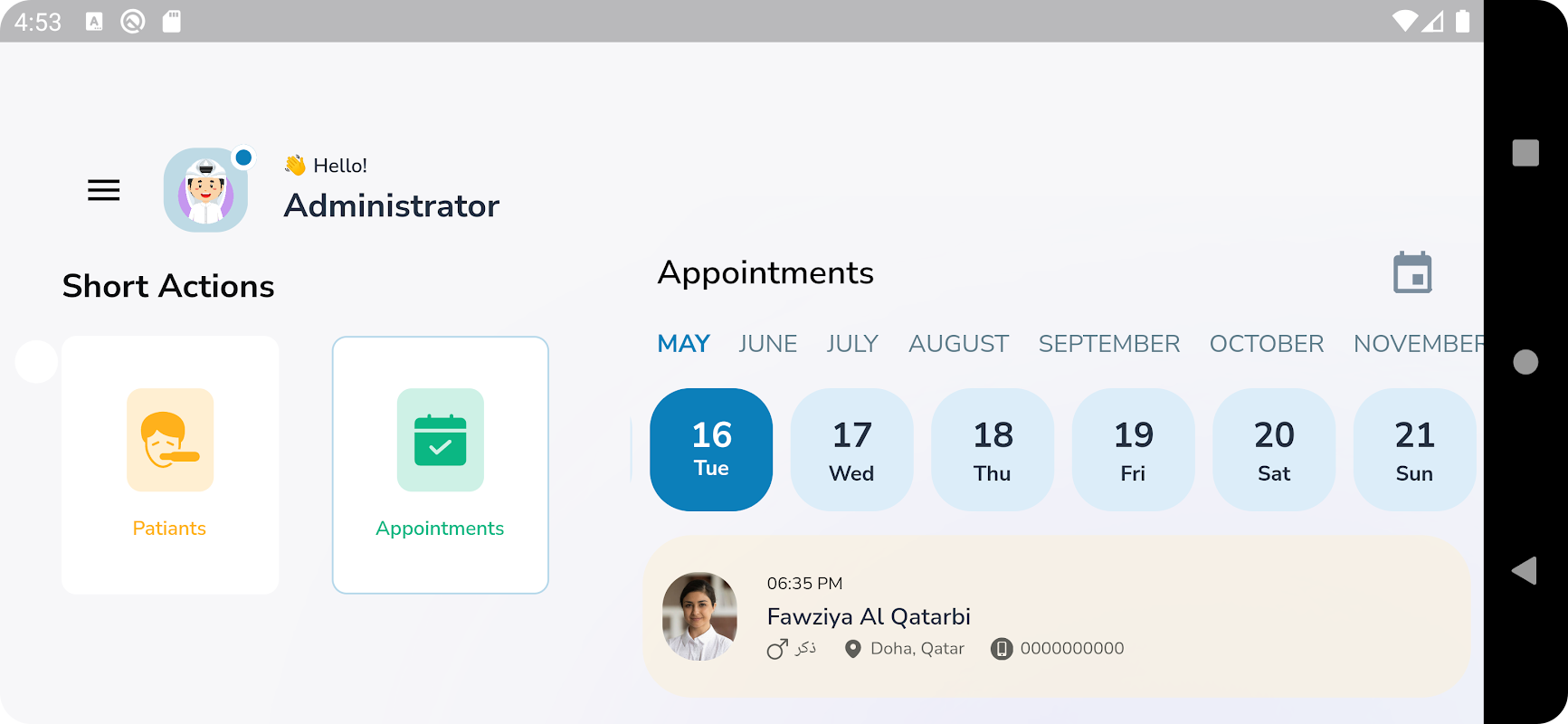Switch to the JUNE month tab

point(767,344)
